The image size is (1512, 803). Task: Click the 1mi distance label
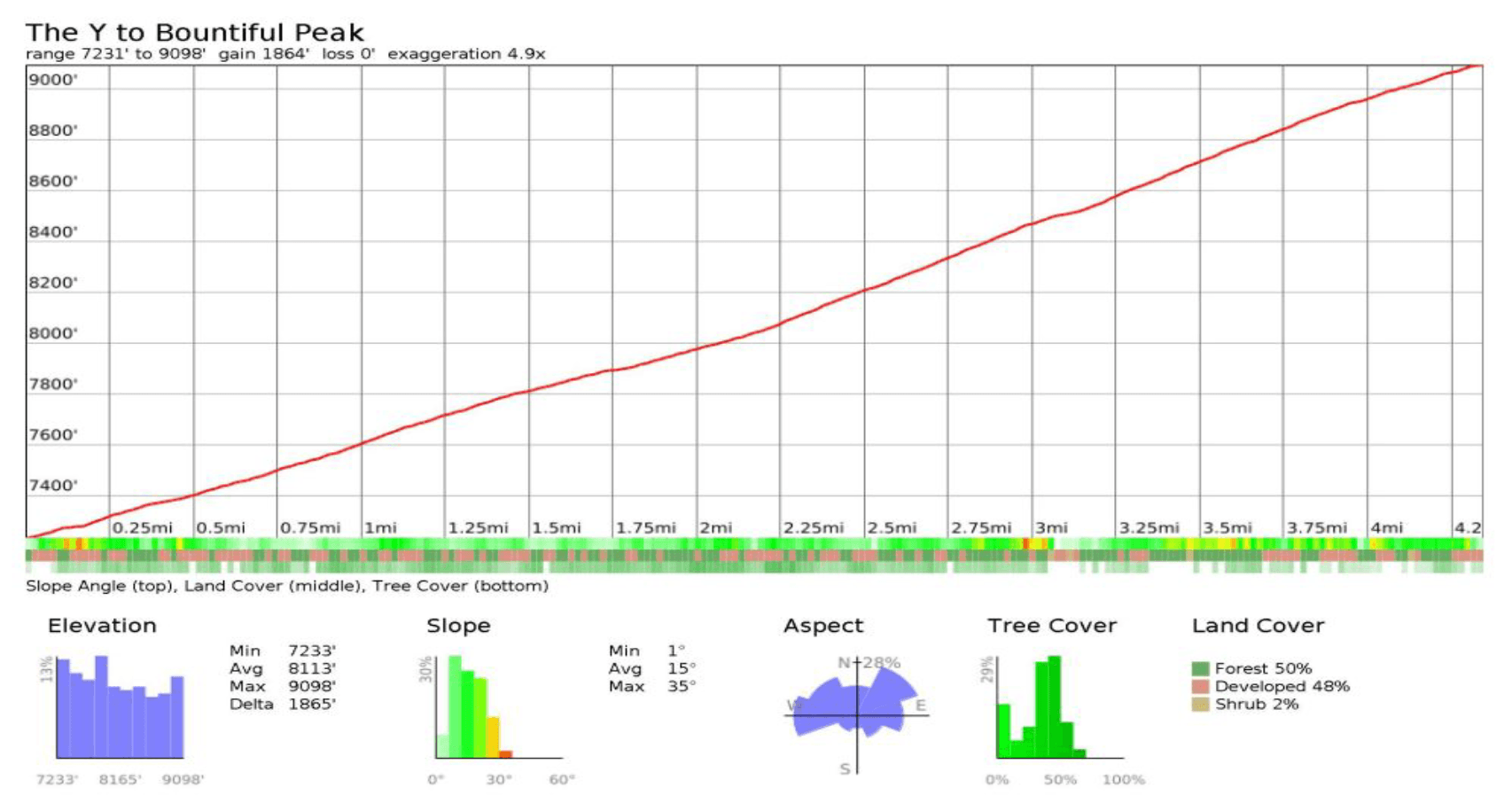pyautogui.click(x=381, y=528)
